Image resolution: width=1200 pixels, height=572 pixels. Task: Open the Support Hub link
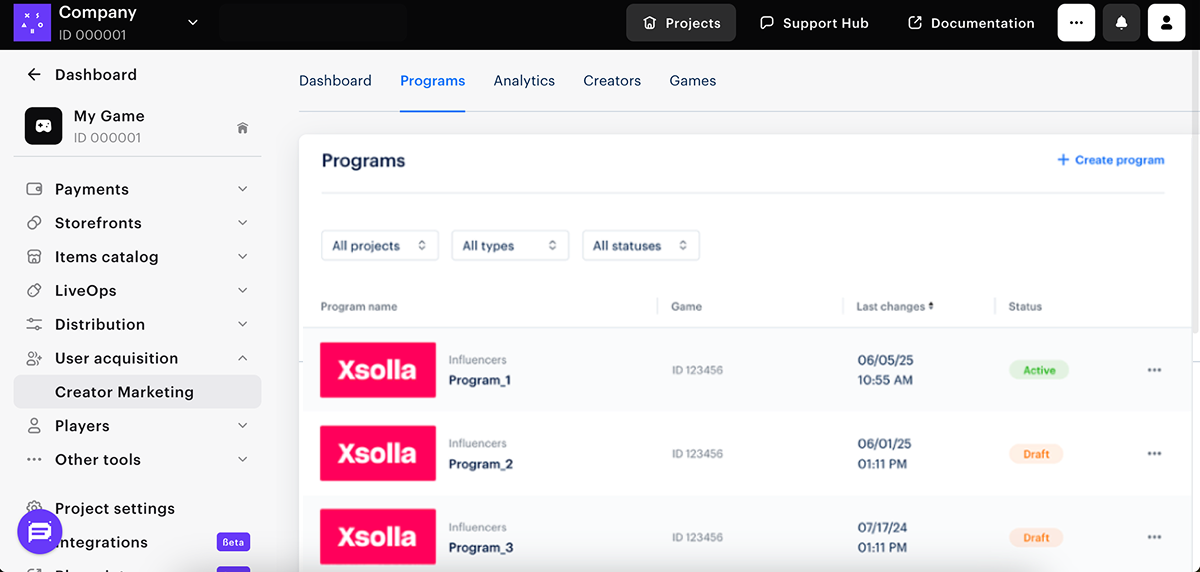click(814, 23)
